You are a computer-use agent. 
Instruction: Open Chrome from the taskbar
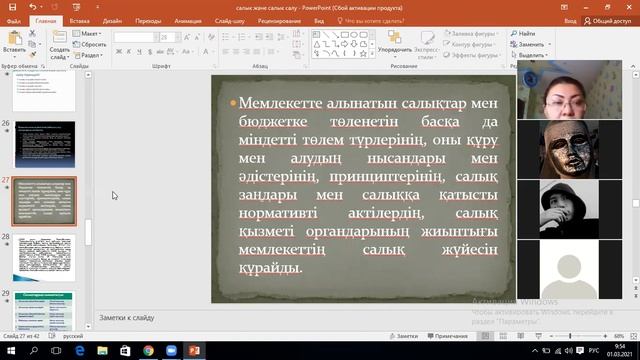point(148,351)
